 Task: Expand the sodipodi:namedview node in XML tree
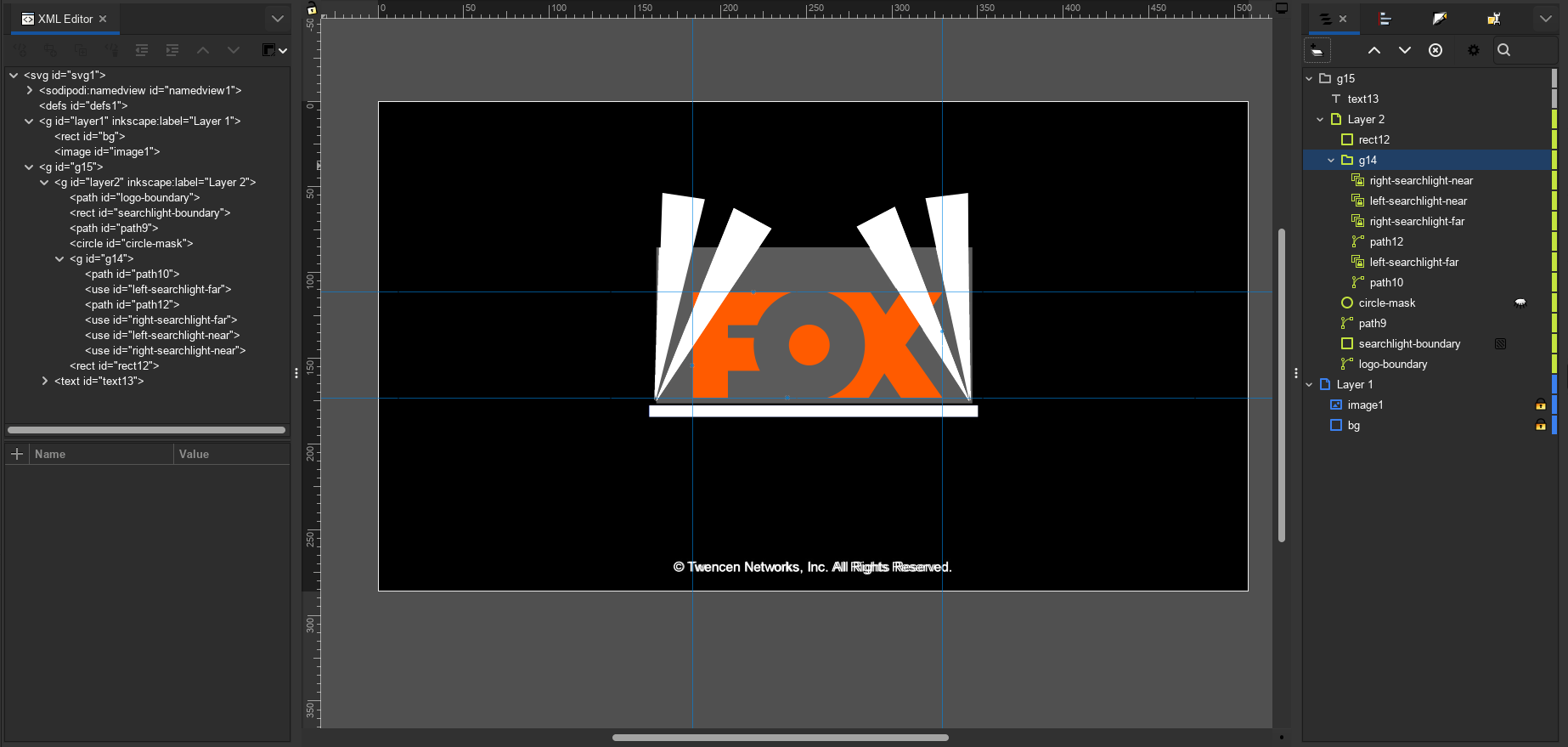(x=29, y=91)
